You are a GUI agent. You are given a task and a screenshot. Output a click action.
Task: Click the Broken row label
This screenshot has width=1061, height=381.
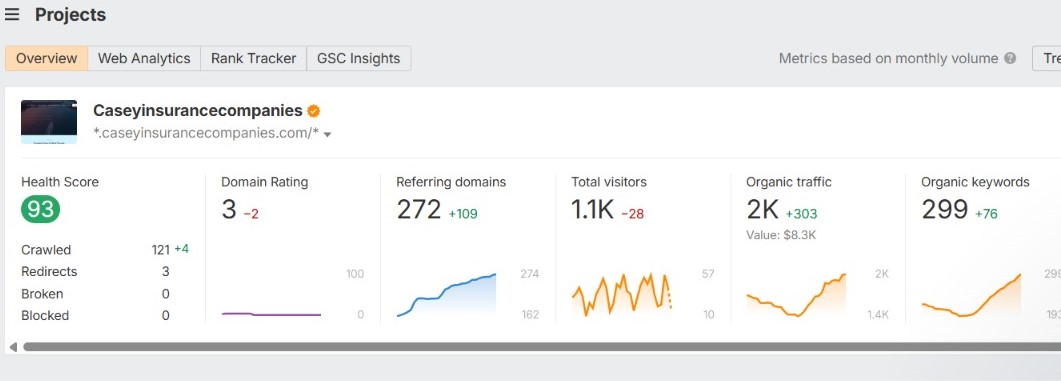pyautogui.click(x=42, y=294)
